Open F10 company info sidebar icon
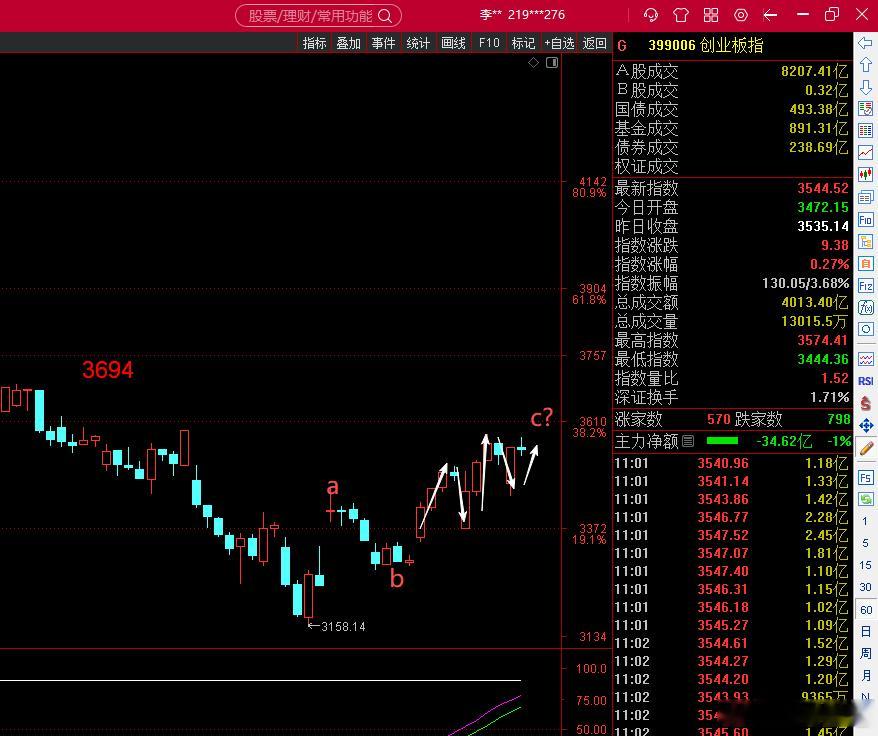Image resolution: width=878 pixels, height=736 pixels. click(x=865, y=220)
